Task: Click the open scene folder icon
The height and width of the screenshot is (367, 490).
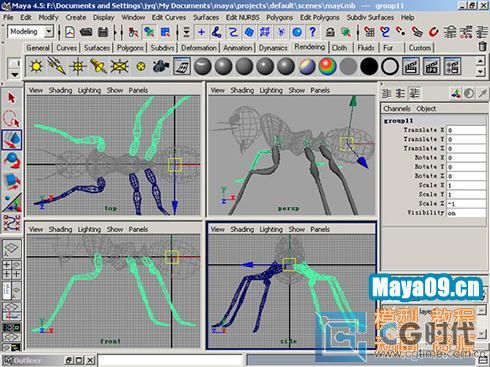Action: tap(86, 32)
